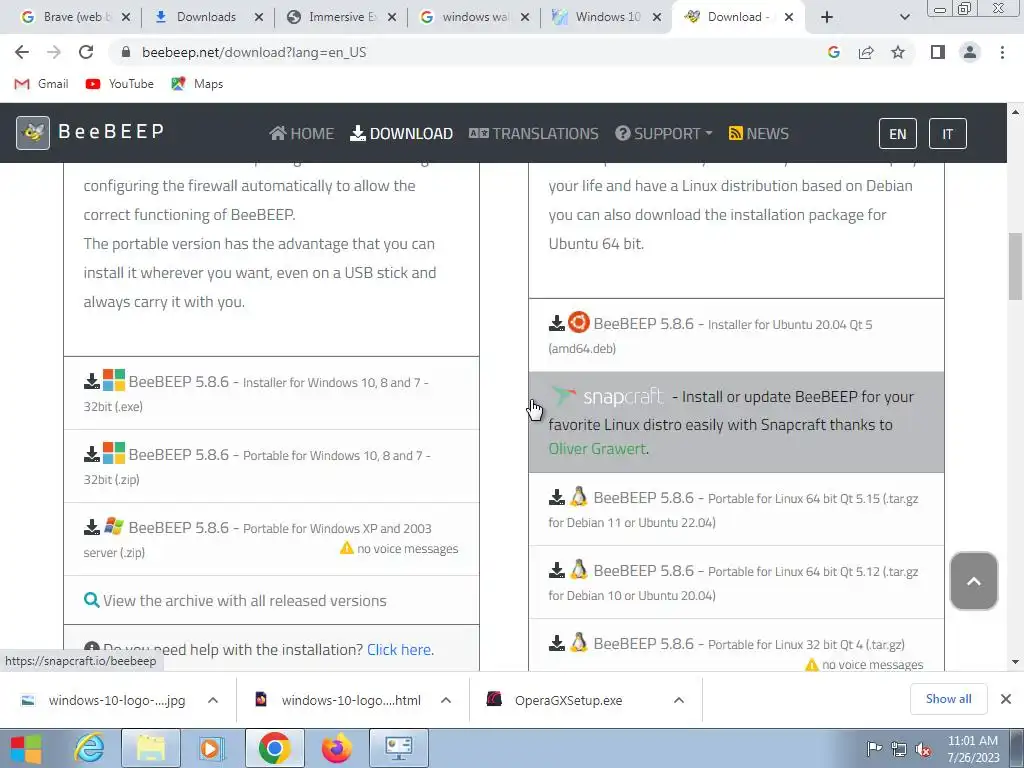Close the downloads bar with X
The width and height of the screenshot is (1024, 768).
[x=1006, y=699]
